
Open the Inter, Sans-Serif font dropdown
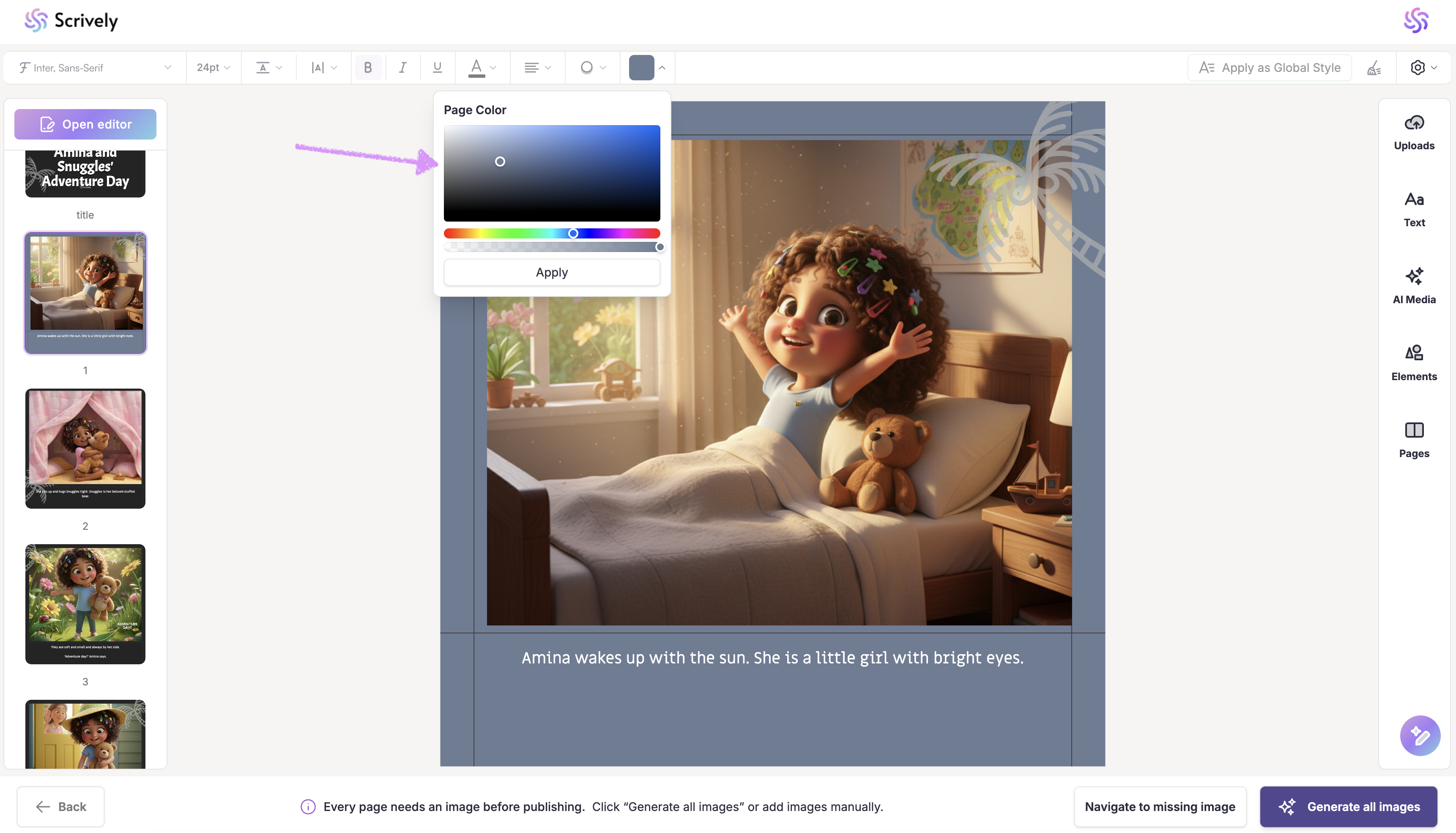(95, 68)
